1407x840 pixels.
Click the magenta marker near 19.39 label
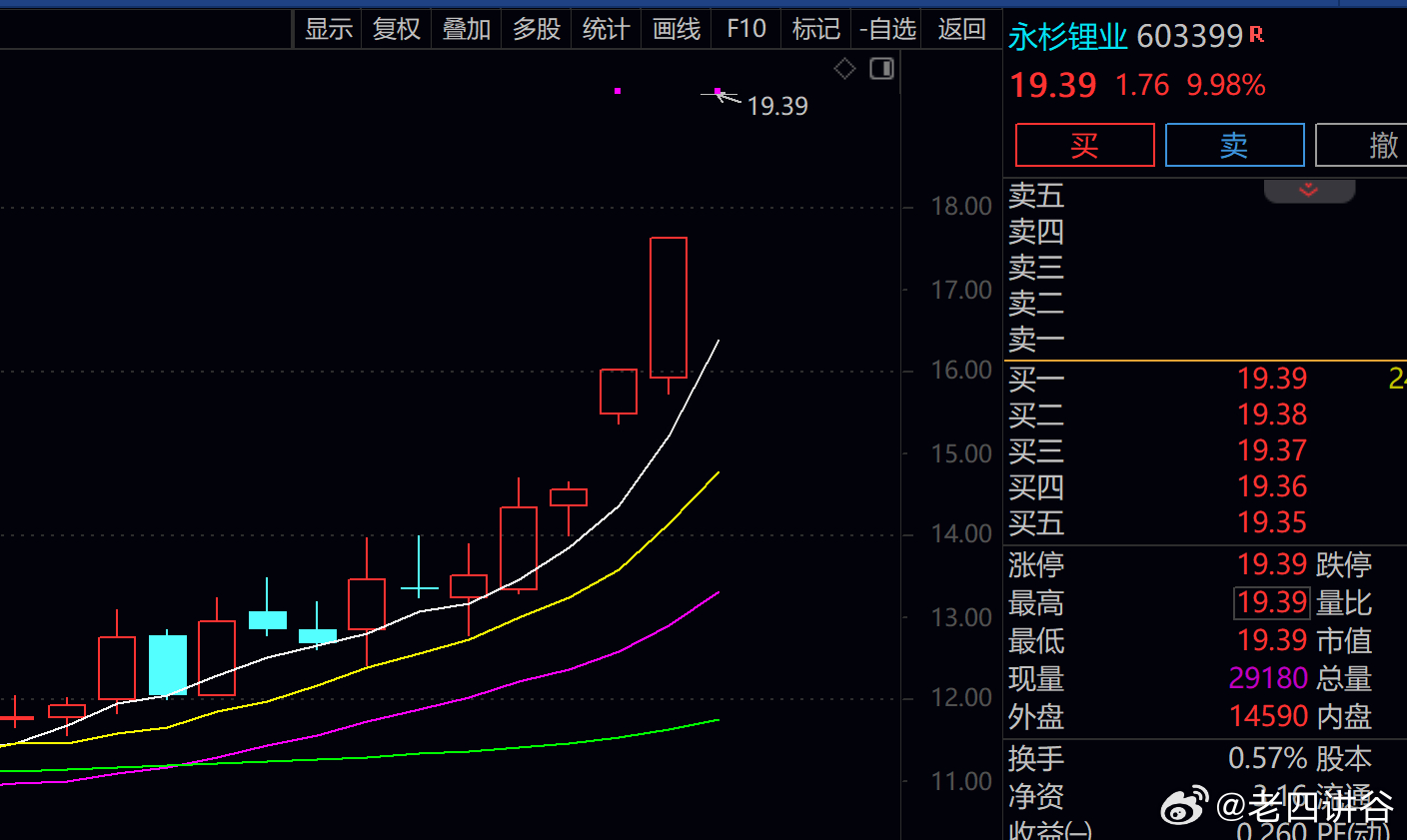[x=717, y=92]
